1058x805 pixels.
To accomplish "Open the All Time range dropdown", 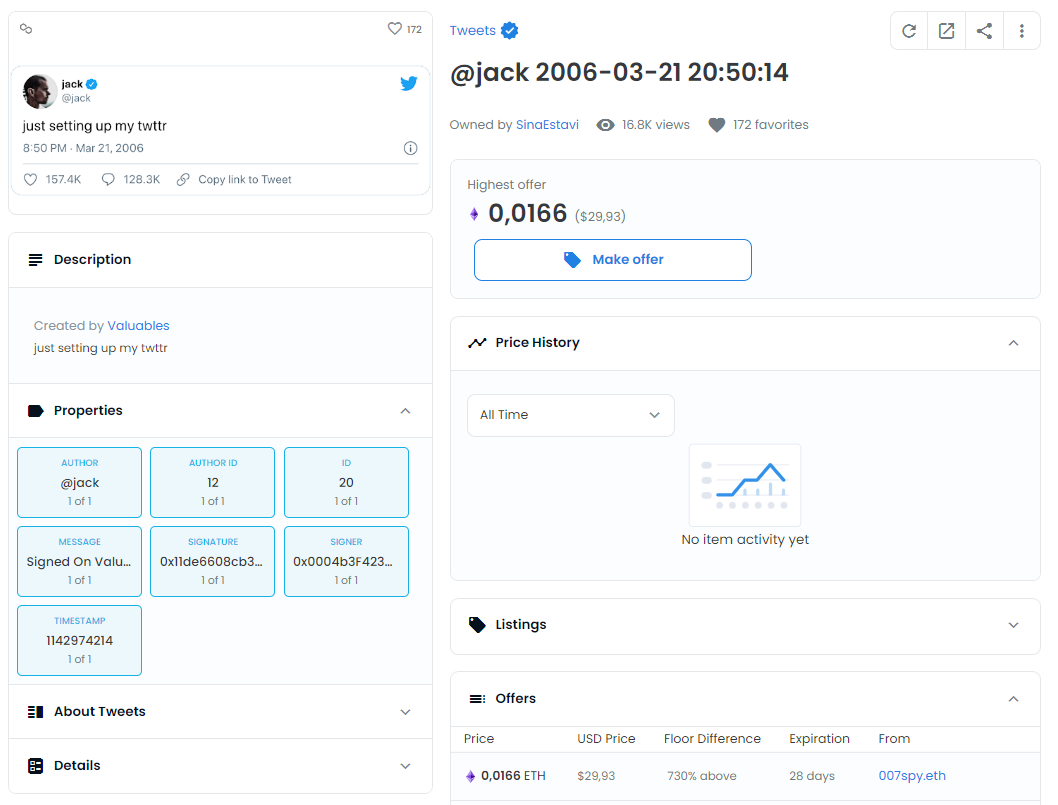I will pos(571,415).
